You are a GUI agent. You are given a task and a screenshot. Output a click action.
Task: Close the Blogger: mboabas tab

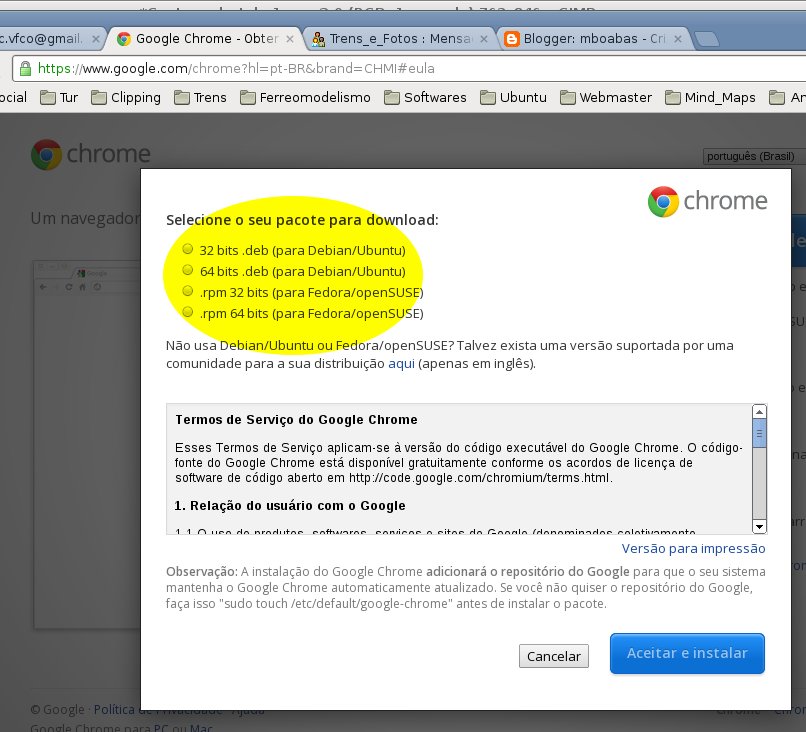678,39
